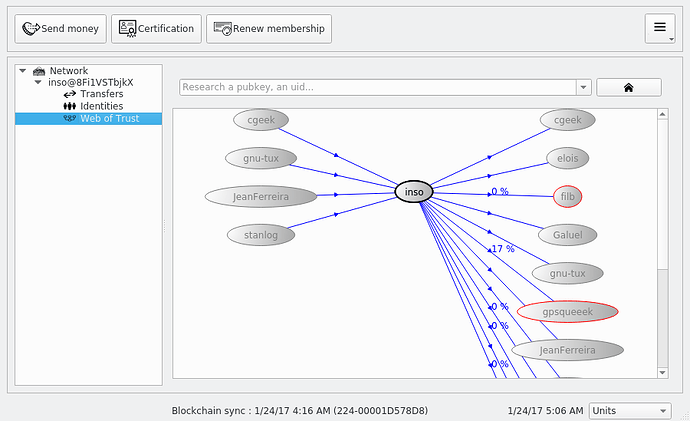Click the graph scrollbar up arrow
Viewport: 690px width, 421px height.
663,114
